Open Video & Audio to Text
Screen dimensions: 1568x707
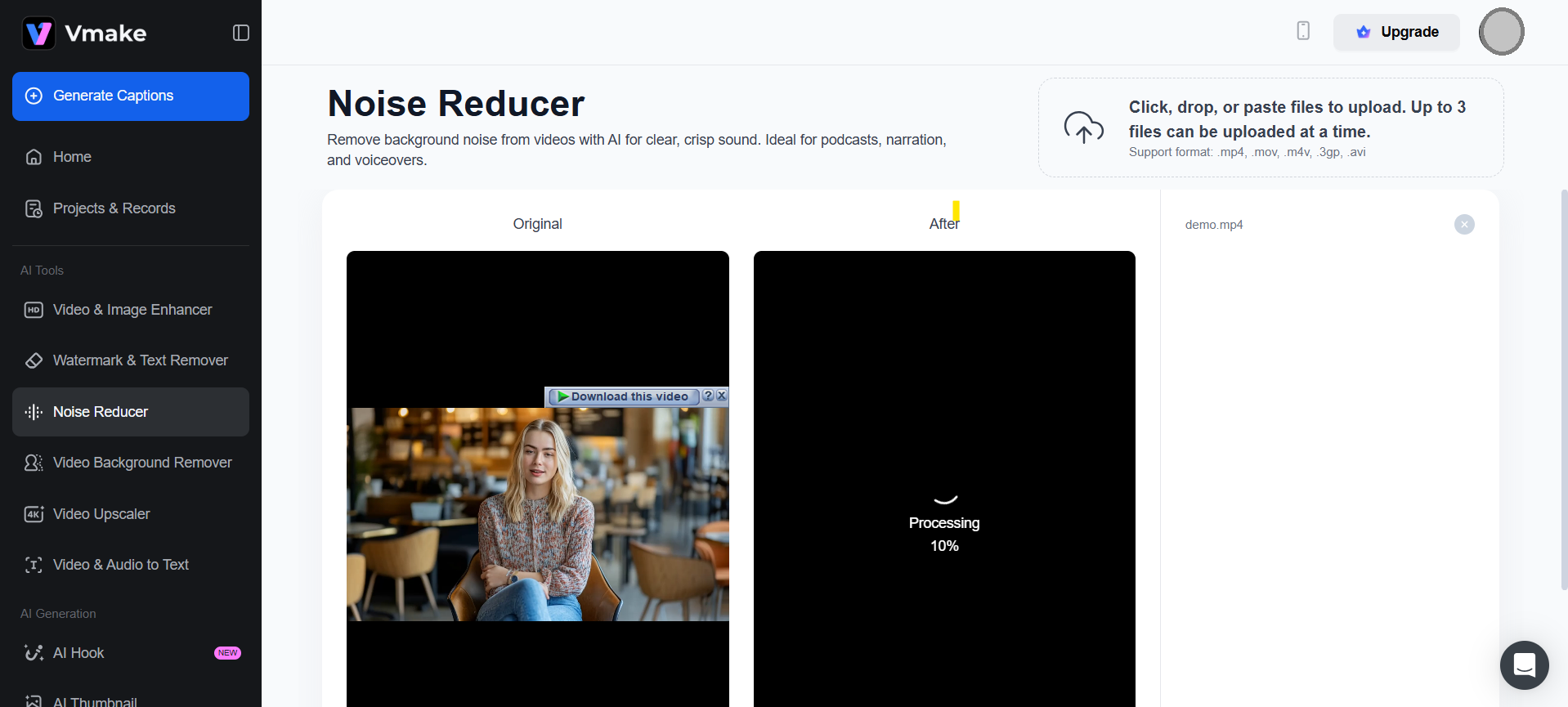pyautogui.click(x=120, y=565)
